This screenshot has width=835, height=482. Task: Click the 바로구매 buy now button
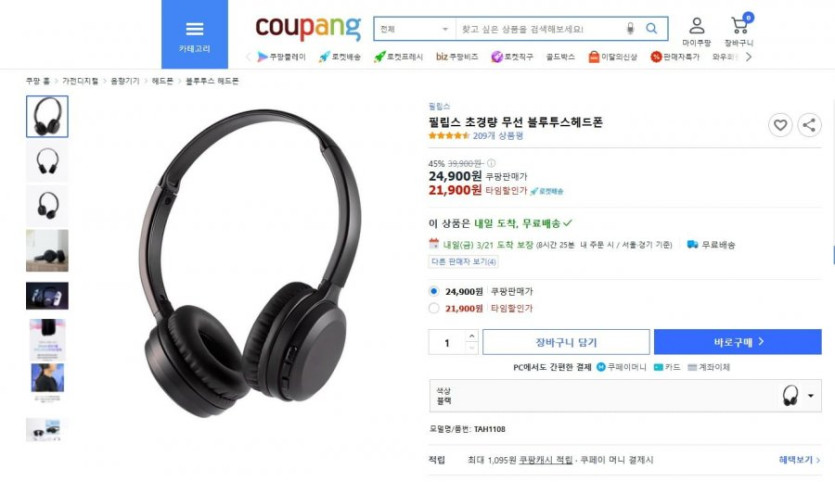738,342
